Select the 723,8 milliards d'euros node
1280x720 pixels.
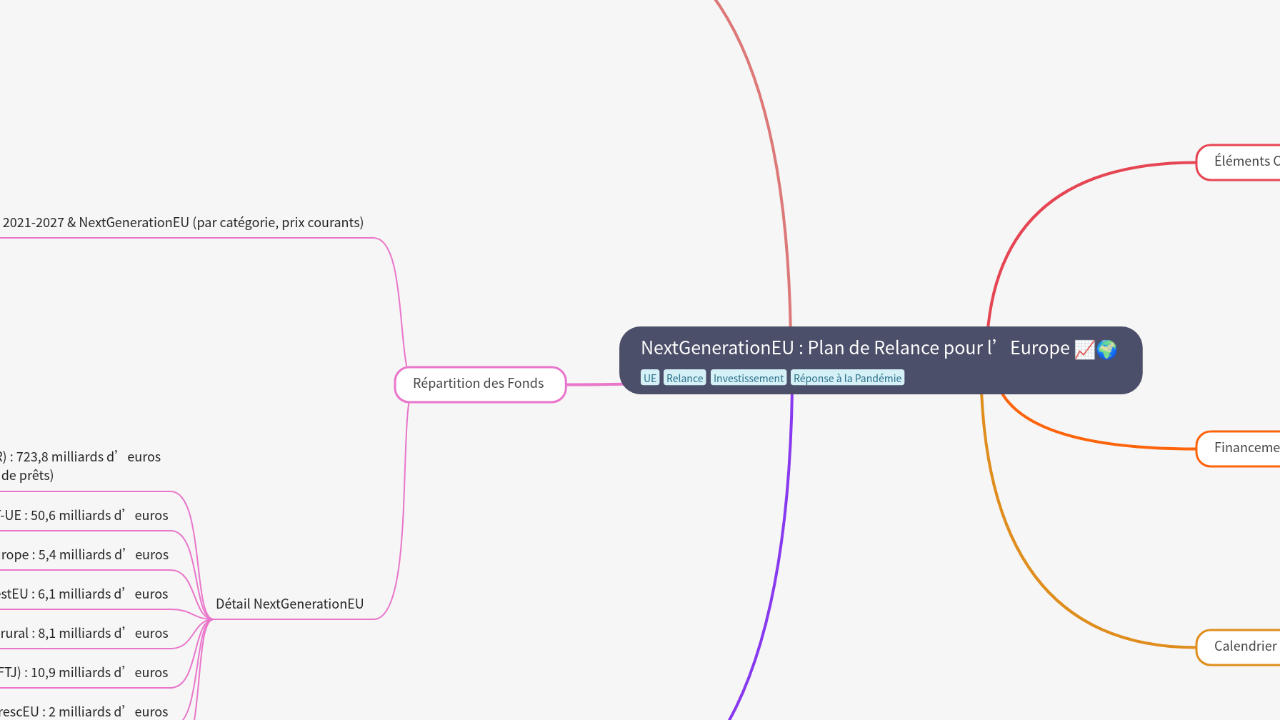click(x=80, y=466)
